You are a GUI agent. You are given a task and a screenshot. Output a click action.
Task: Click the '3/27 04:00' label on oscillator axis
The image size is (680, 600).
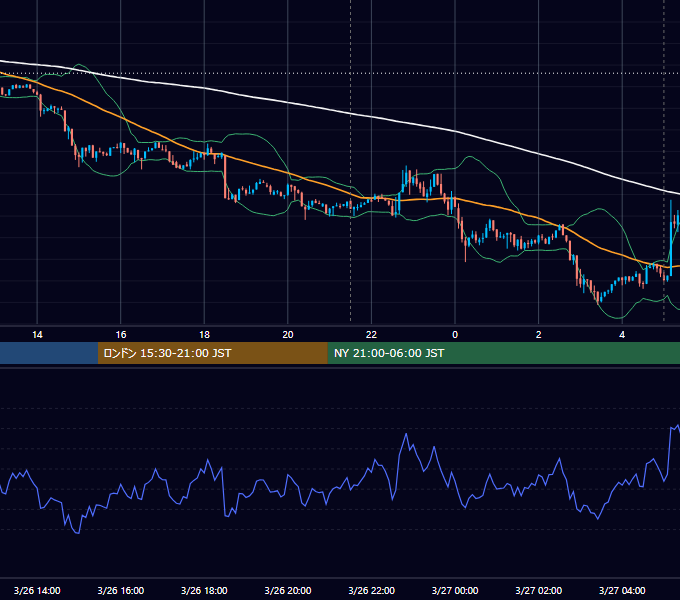[622, 590]
